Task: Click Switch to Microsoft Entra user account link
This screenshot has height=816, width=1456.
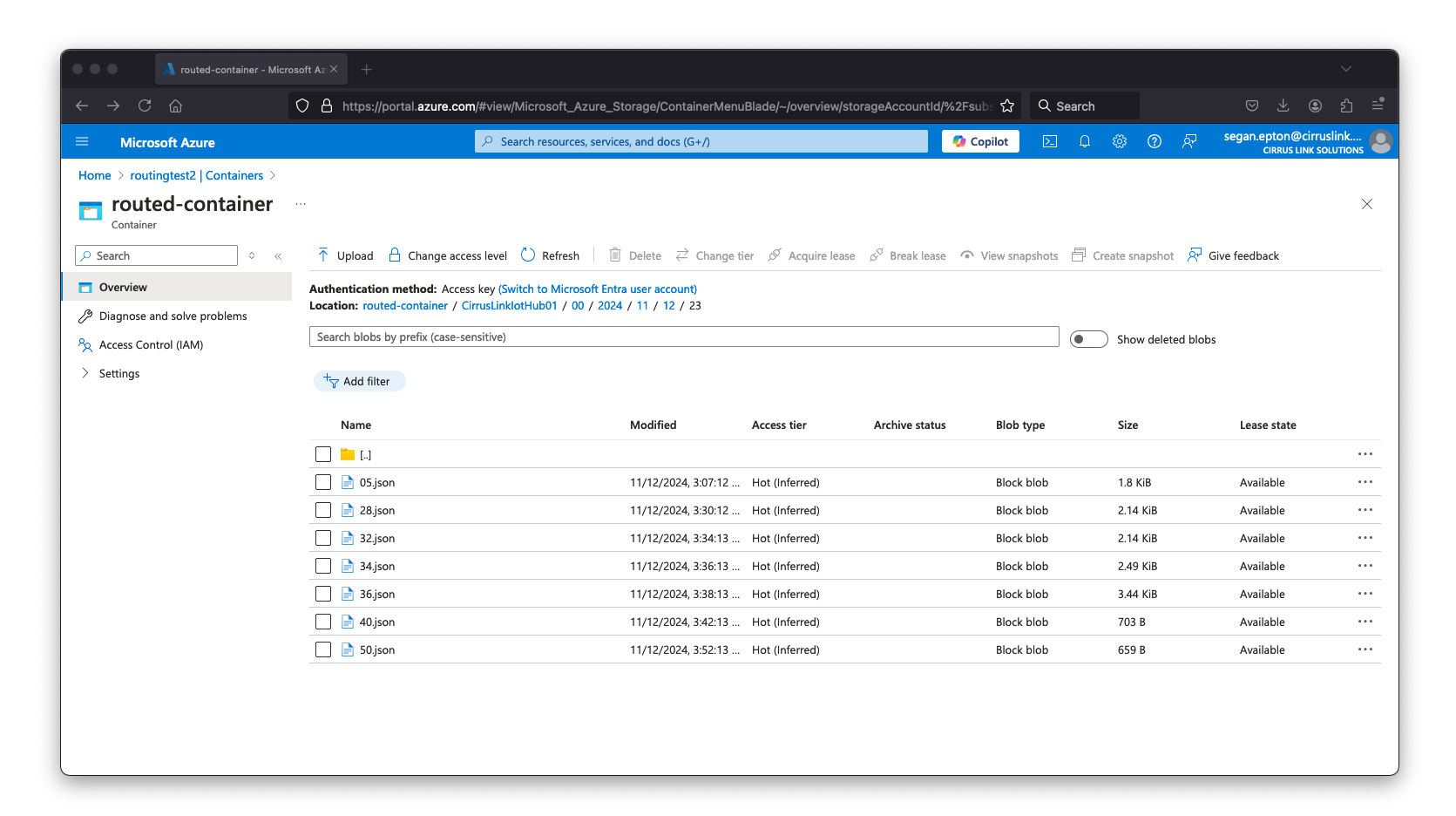Action: 598,289
